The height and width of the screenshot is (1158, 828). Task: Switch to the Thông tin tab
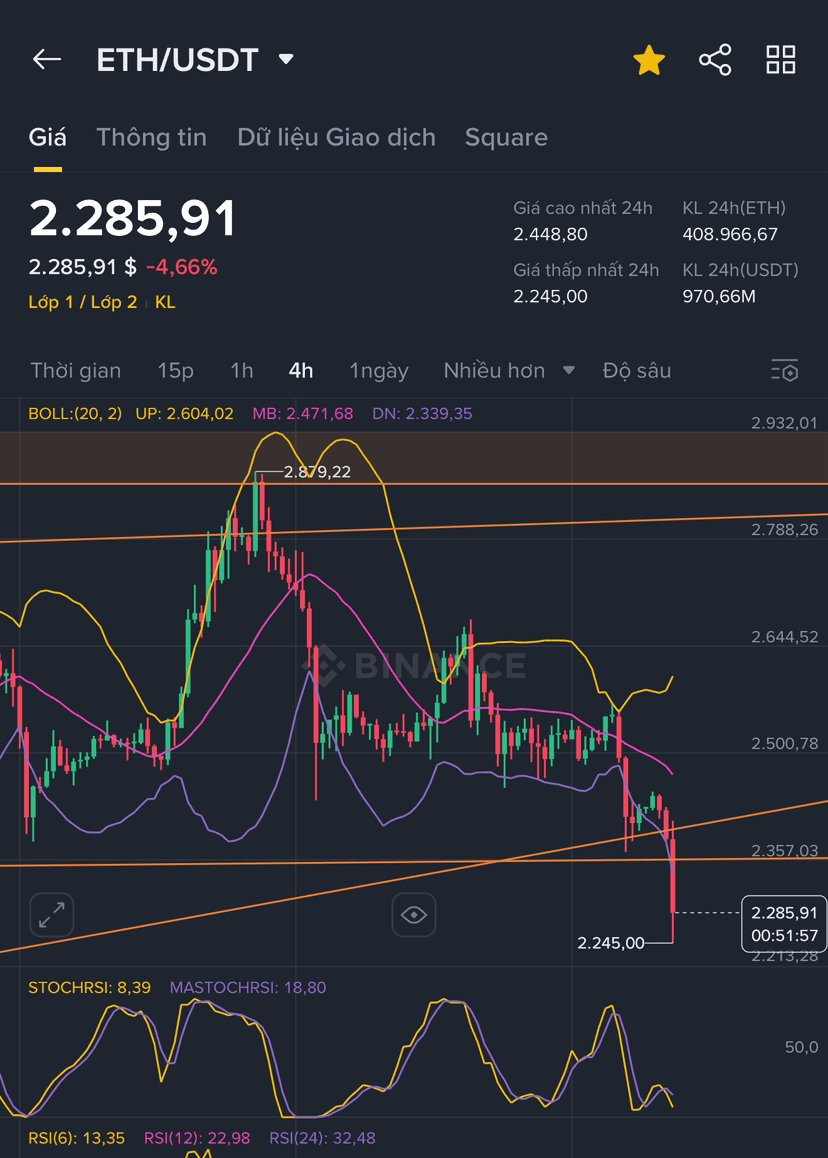(x=151, y=137)
